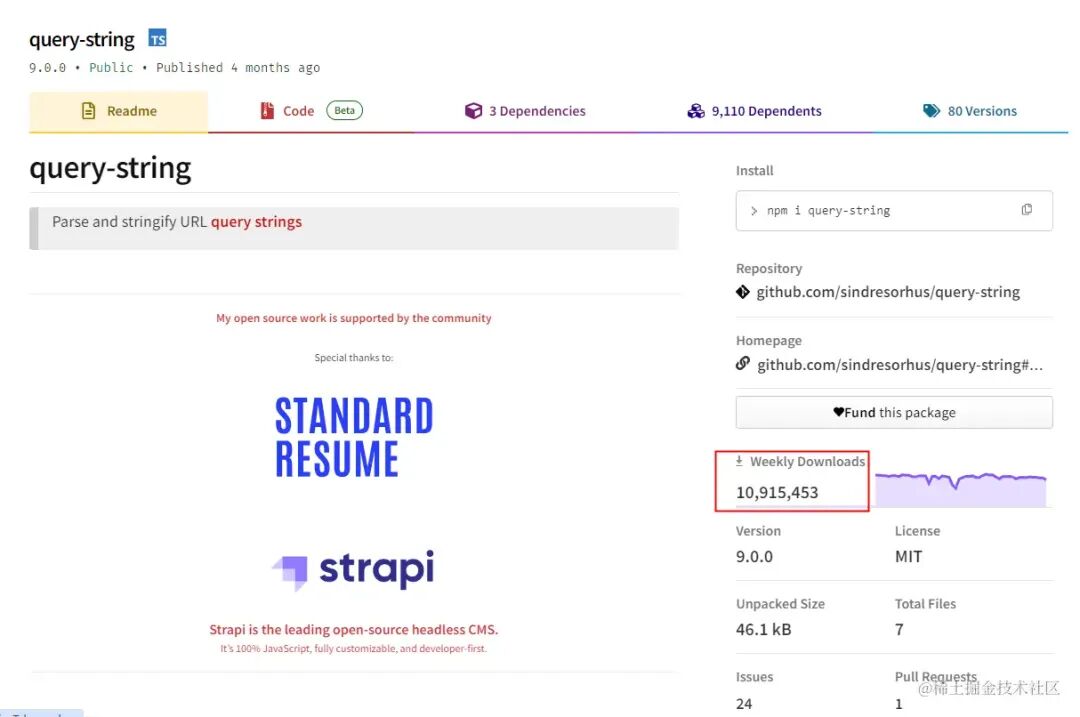
Task: Open the 3 Dependencies tab
Action: (x=525, y=111)
